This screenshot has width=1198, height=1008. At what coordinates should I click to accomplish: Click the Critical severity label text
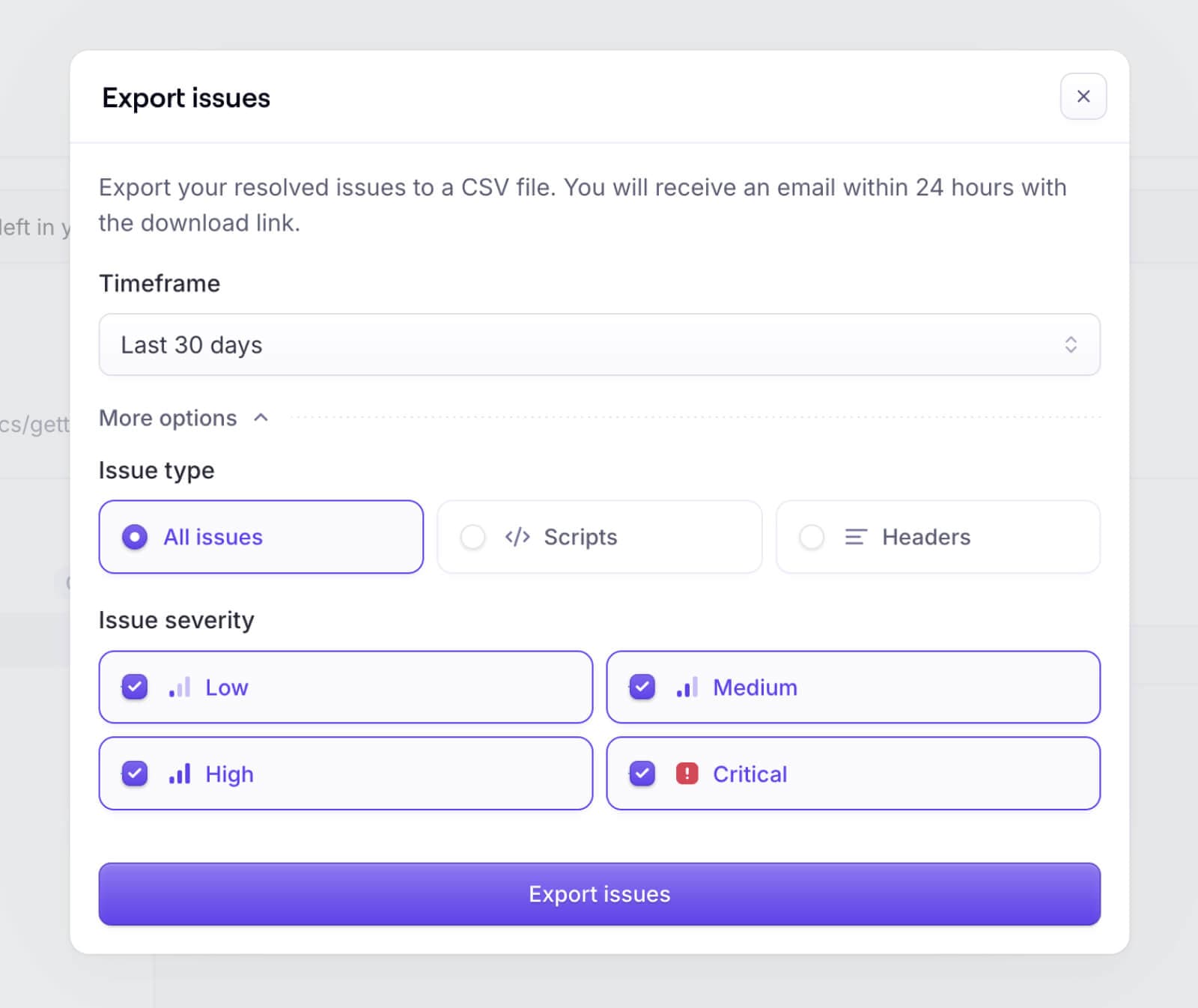click(749, 774)
